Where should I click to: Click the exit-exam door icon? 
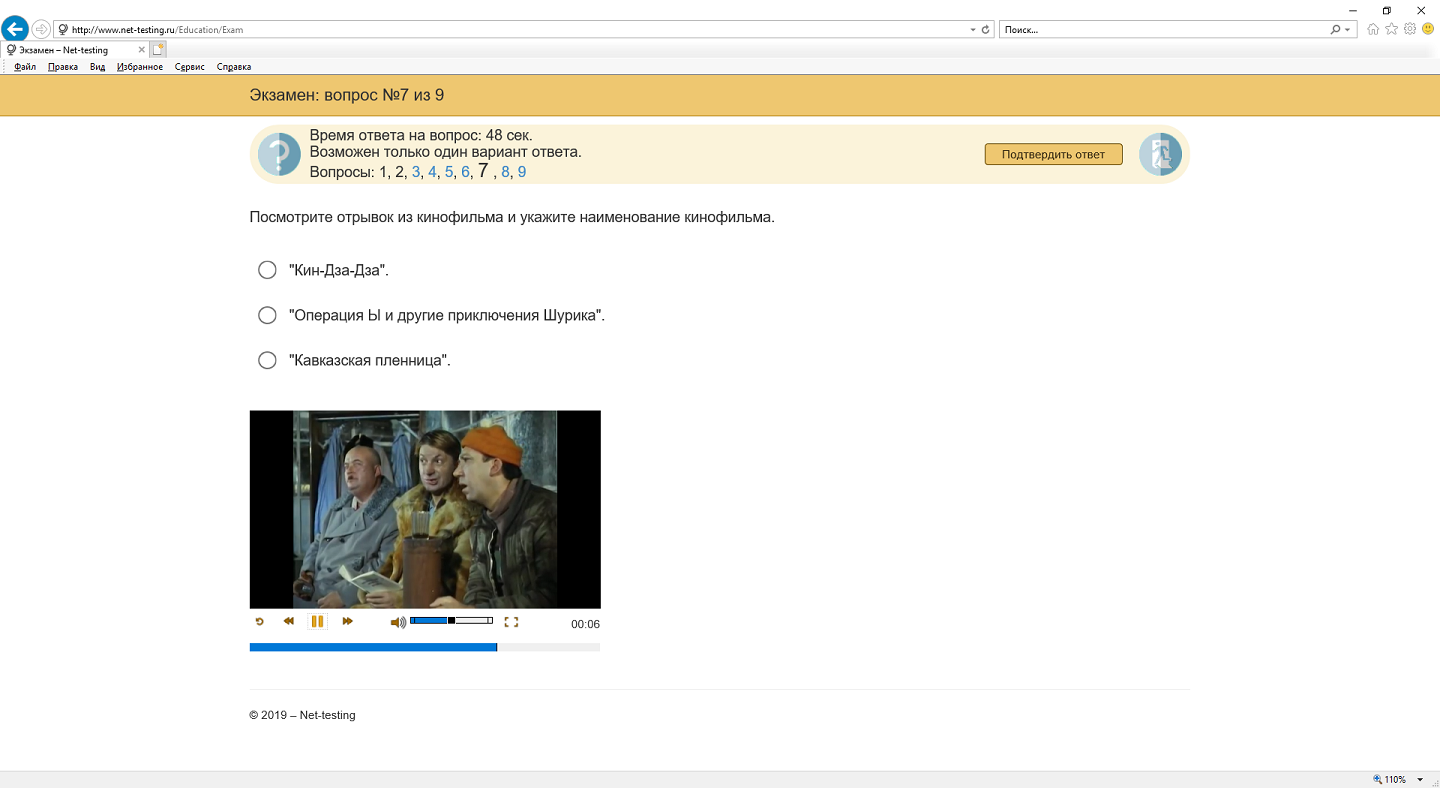[1161, 154]
